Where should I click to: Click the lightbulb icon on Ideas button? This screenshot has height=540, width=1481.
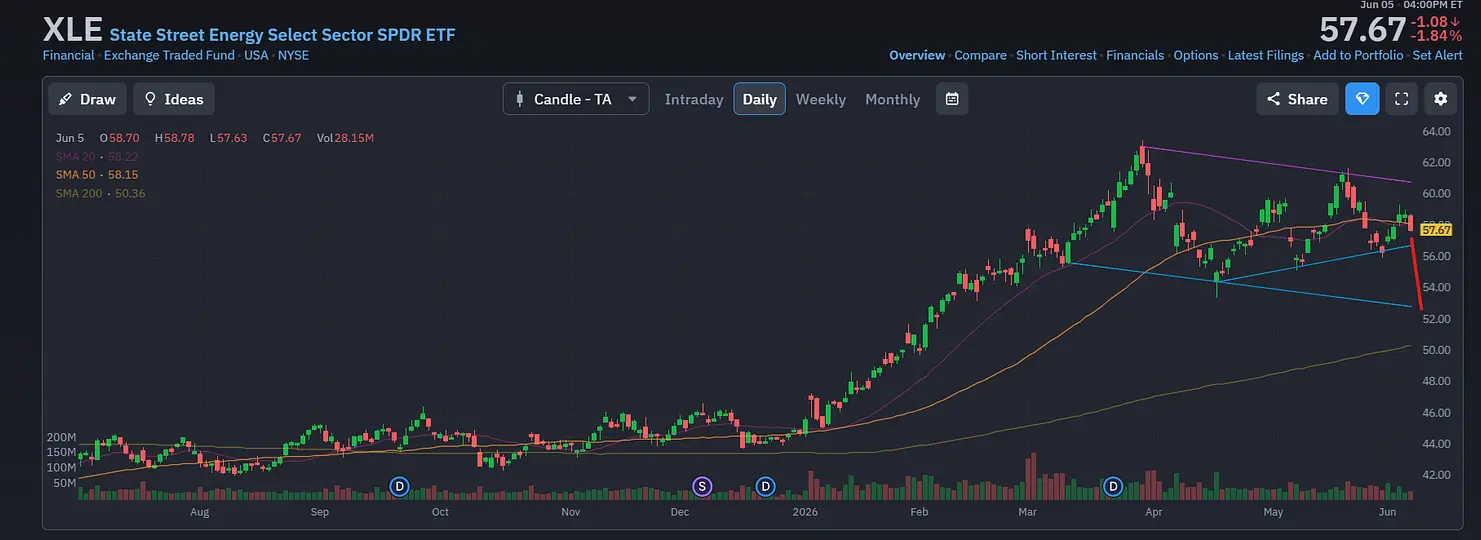[x=151, y=99]
